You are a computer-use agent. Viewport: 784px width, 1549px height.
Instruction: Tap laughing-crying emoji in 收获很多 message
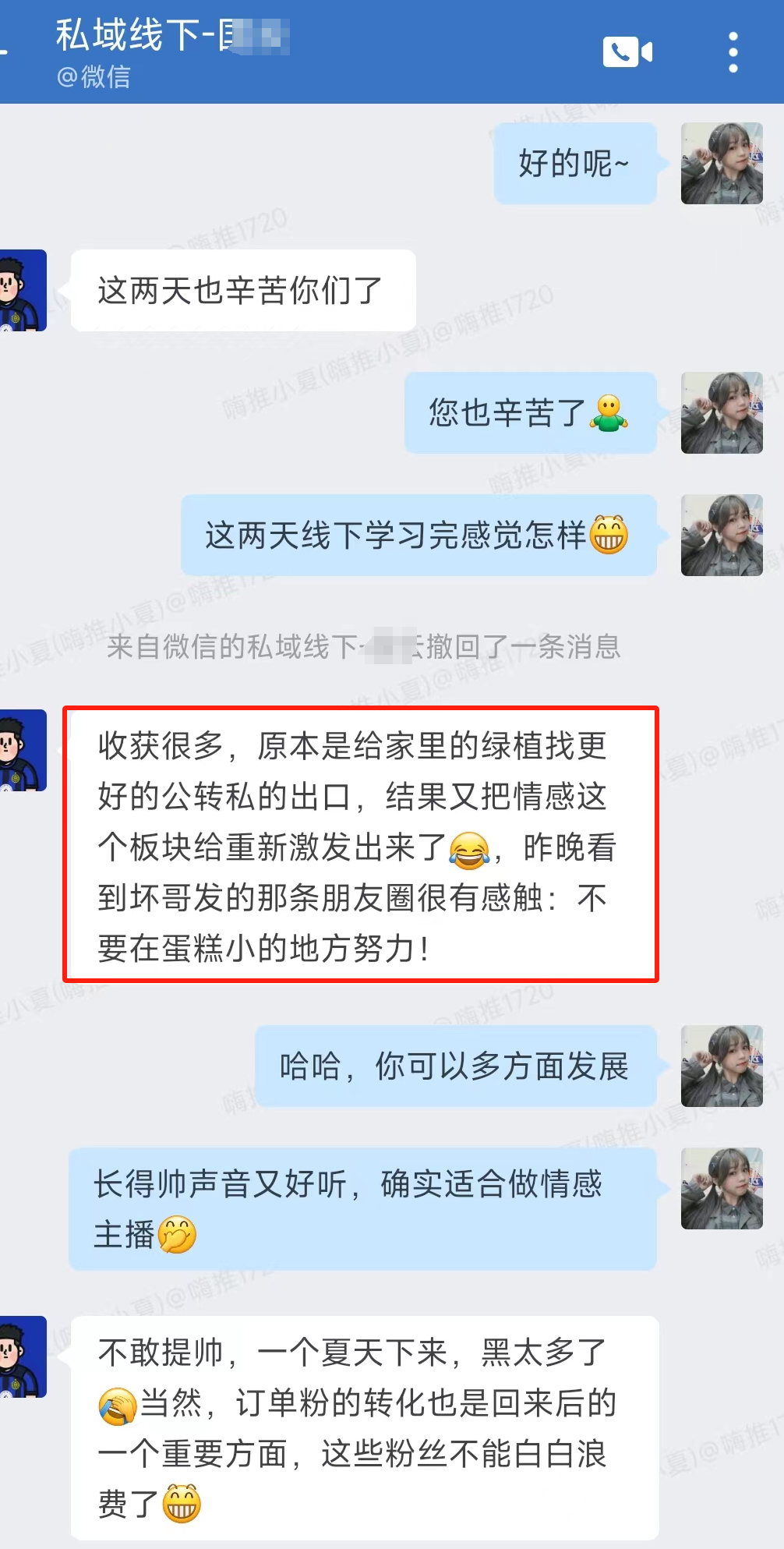(x=468, y=850)
